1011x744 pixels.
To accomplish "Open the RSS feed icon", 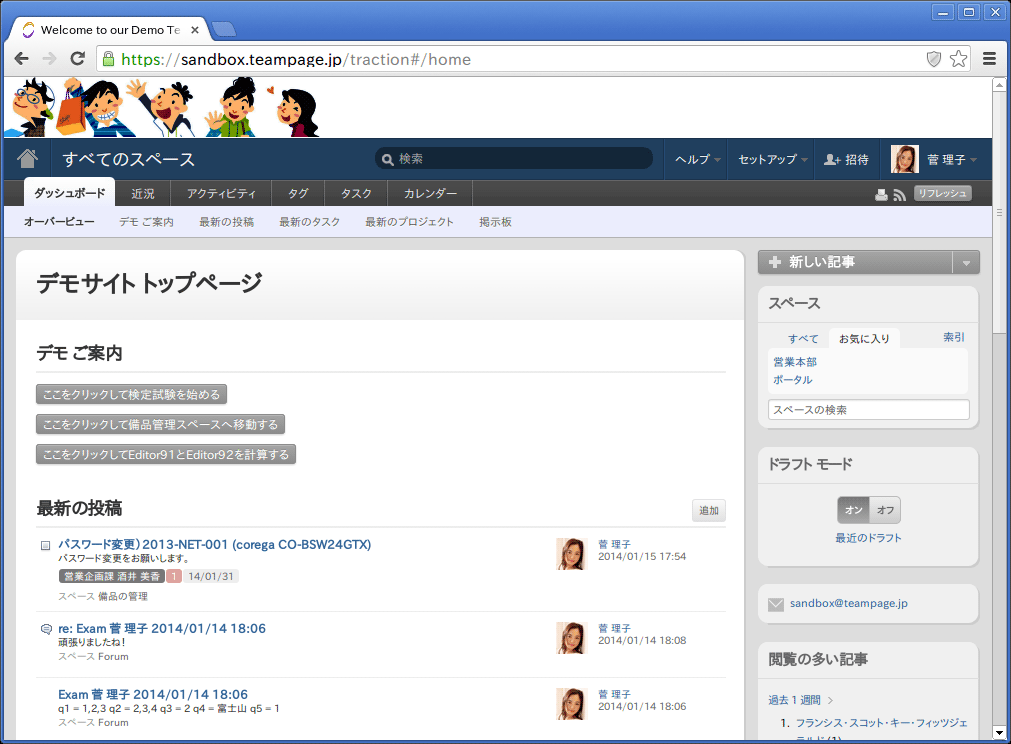I will 899,195.
